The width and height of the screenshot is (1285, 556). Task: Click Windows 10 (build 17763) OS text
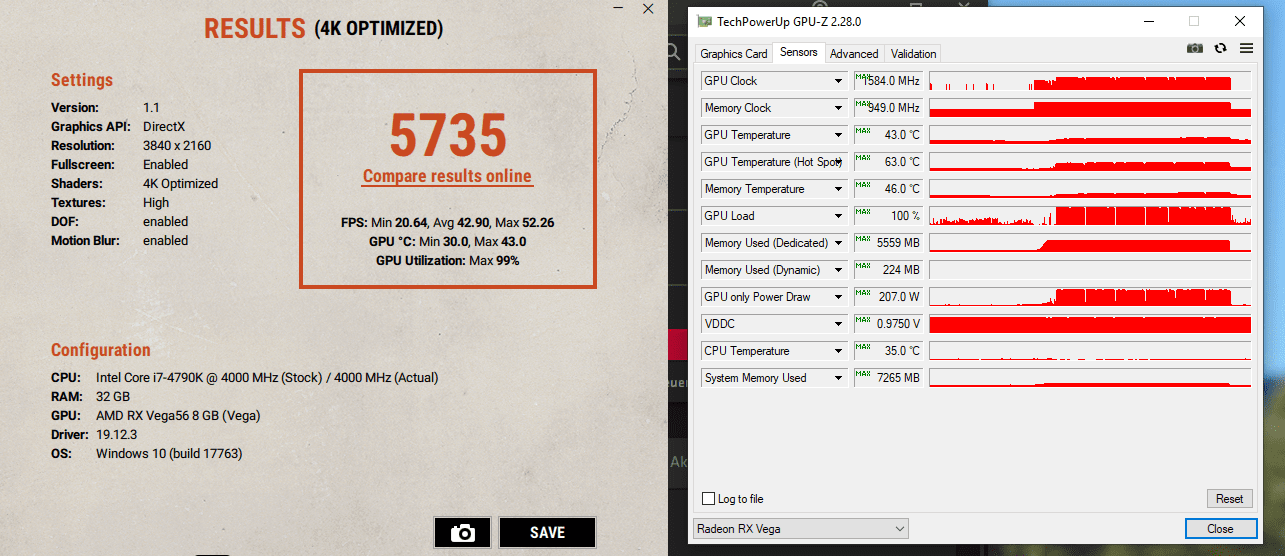[x=169, y=454]
